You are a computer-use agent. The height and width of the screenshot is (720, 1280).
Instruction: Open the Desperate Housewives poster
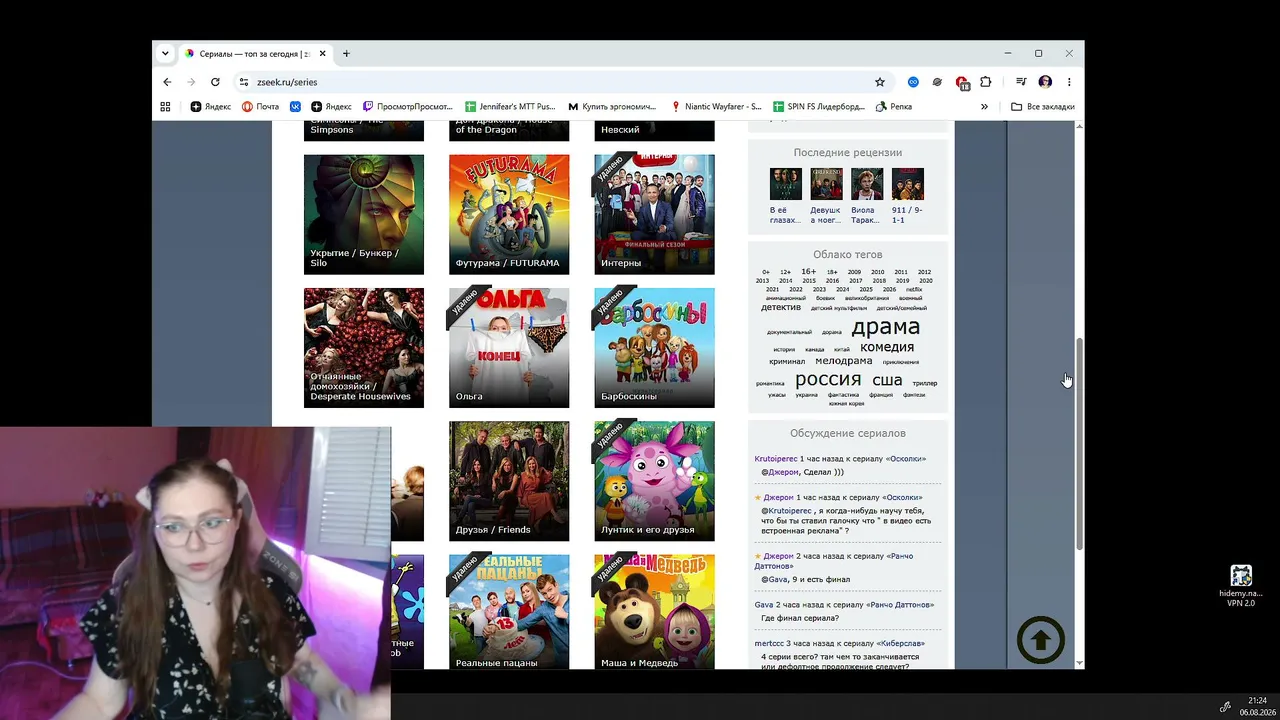tap(364, 348)
